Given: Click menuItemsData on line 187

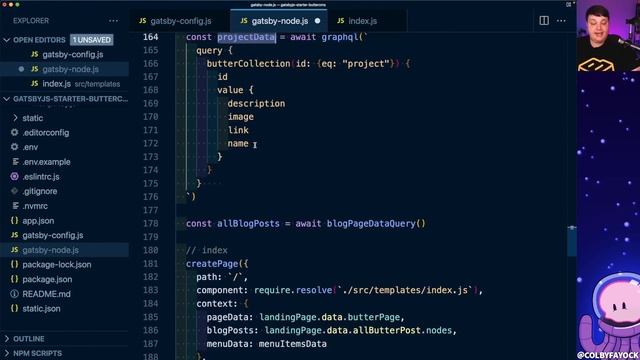Looking at the screenshot, I should [293, 344].
